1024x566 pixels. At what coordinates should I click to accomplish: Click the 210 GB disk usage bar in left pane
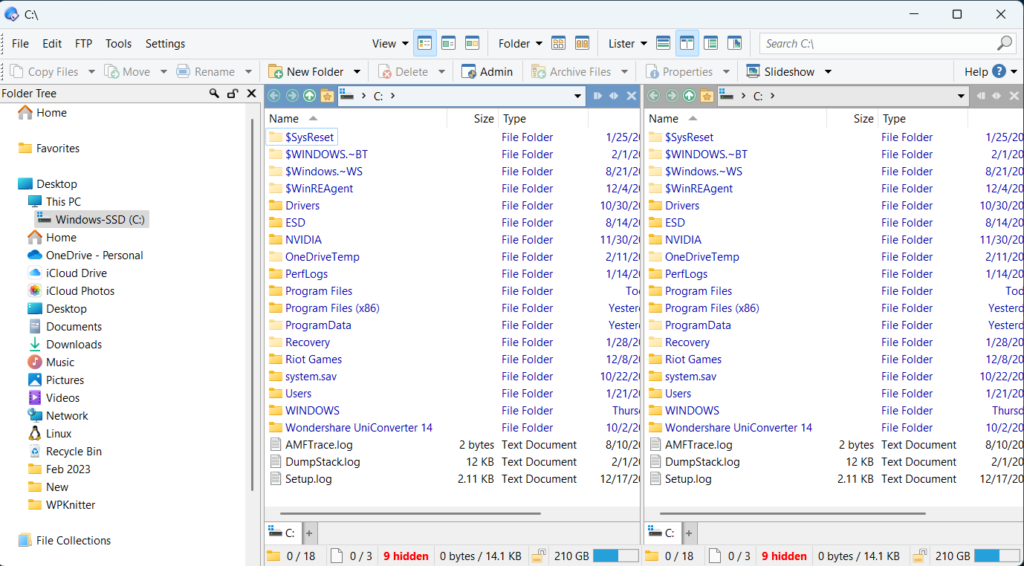coord(616,556)
